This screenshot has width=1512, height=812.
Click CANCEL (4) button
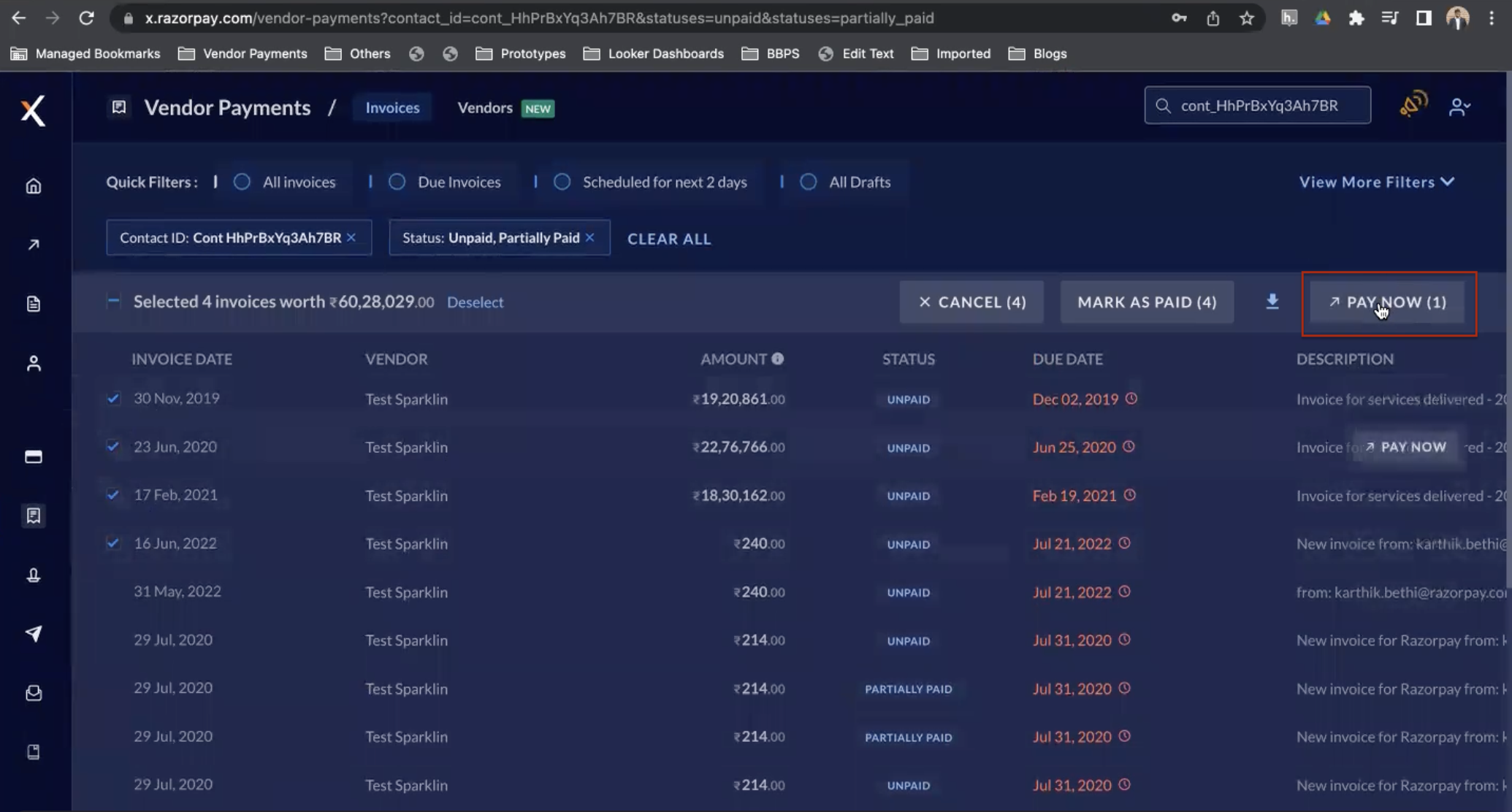(x=971, y=302)
